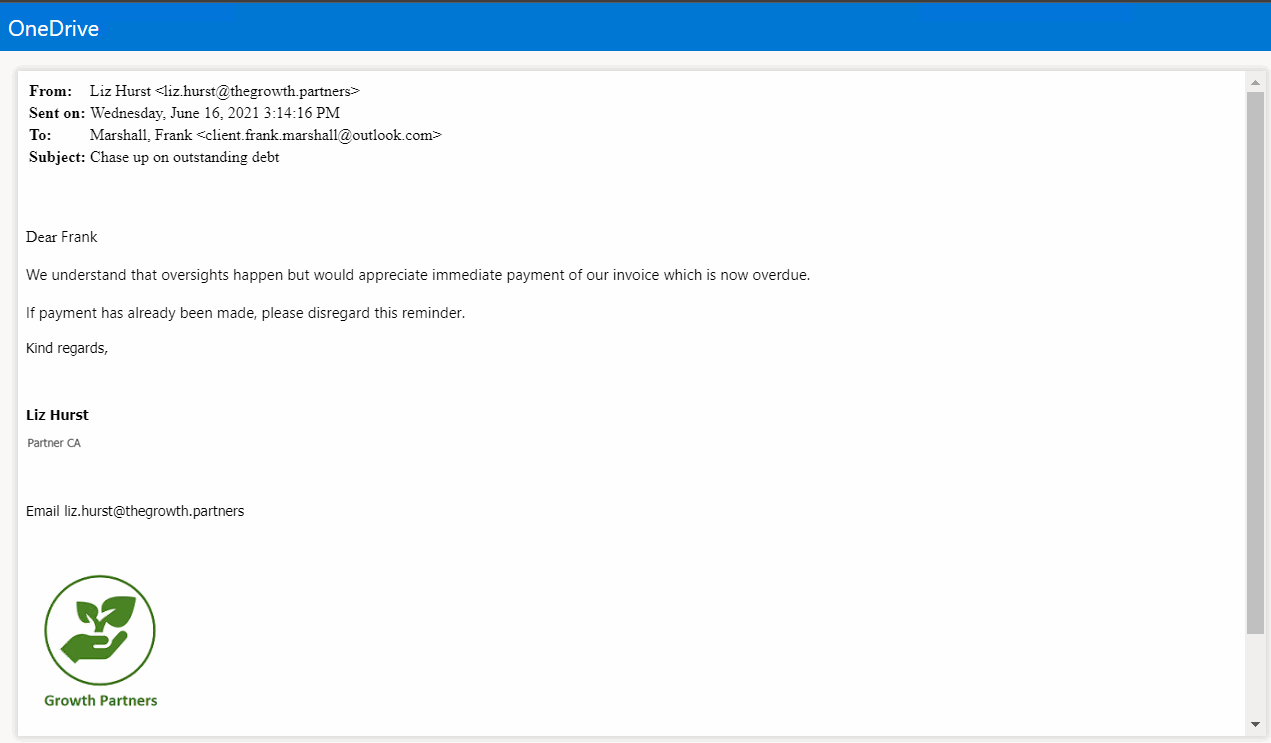This screenshot has width=1271, height=743.
Task: Click the Growth Partners leaf logo
Action: [x=100, y=630]
